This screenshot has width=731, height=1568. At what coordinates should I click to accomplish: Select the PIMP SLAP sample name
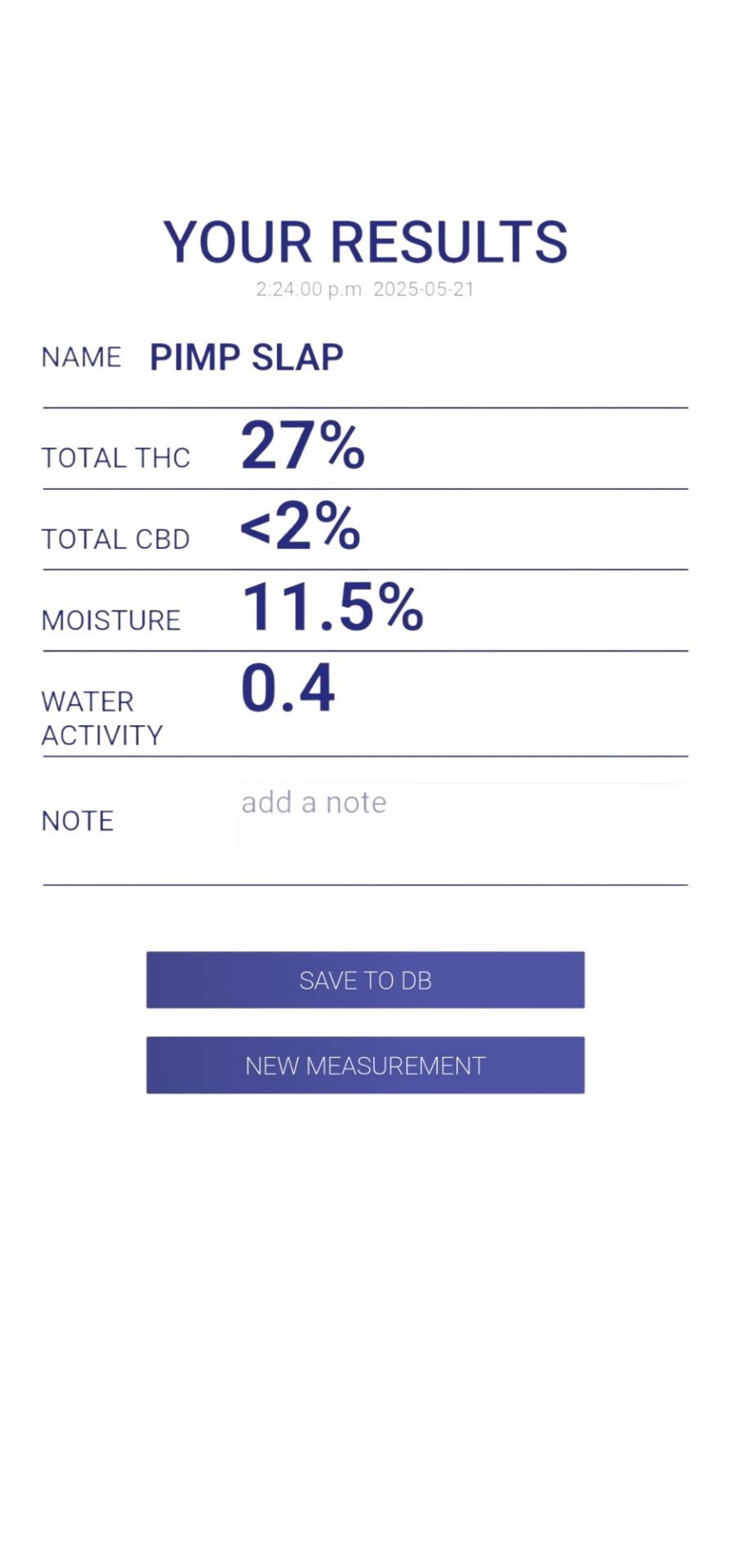[247, 358]
